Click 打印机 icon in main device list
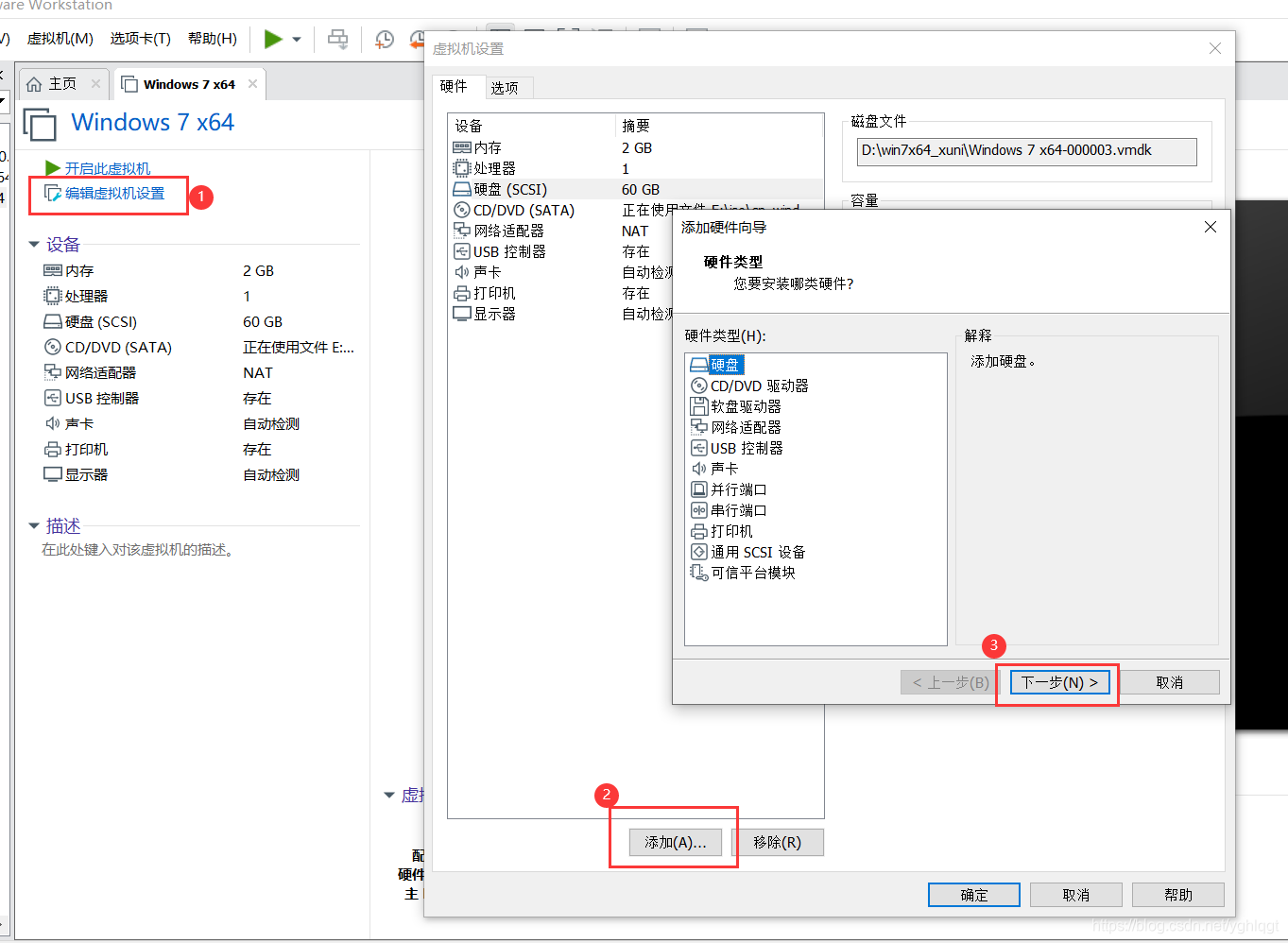The image size is (1288, 943). [53, 449]
